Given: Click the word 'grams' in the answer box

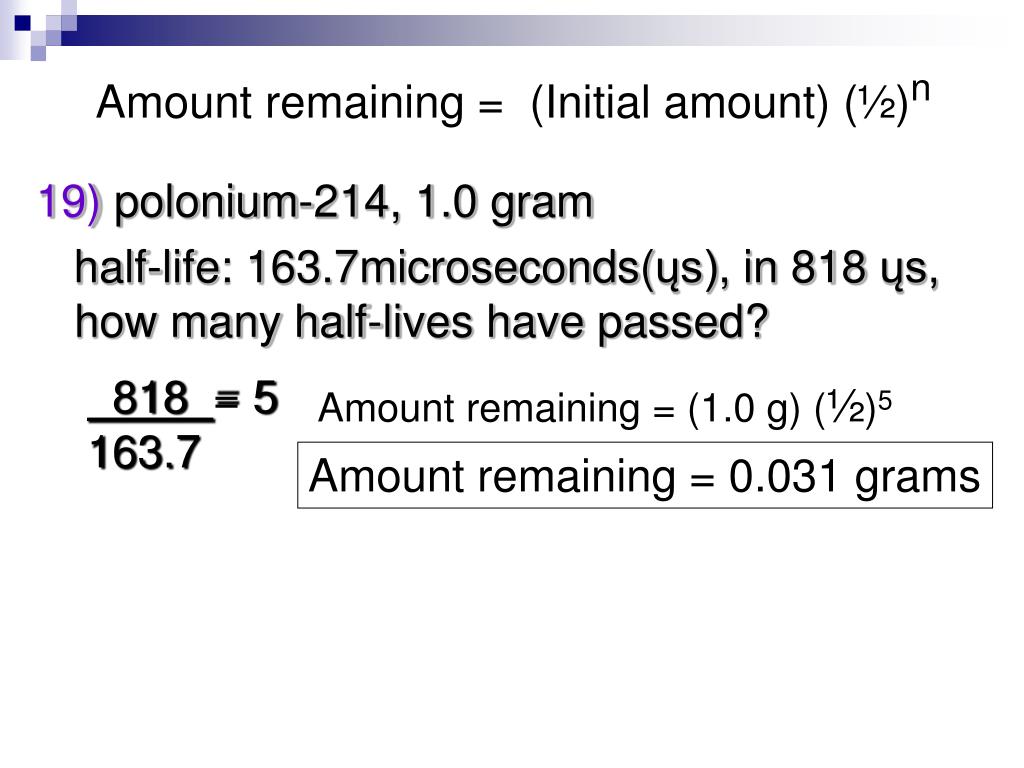Looking at the screenshot, I should point(918,478).
